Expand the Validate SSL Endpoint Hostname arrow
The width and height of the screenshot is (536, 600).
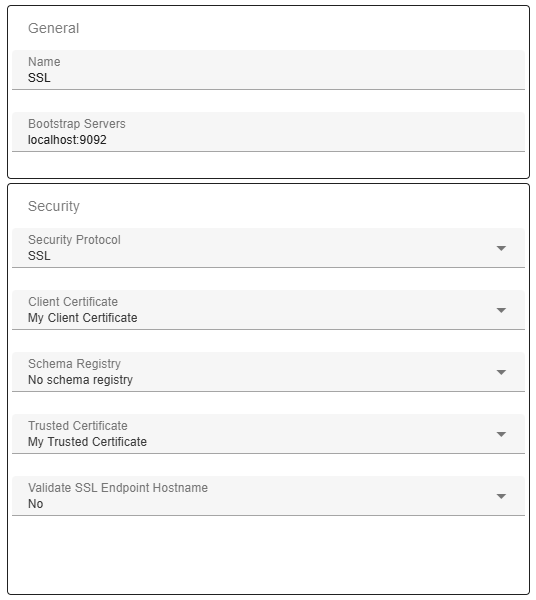point(501,496)
